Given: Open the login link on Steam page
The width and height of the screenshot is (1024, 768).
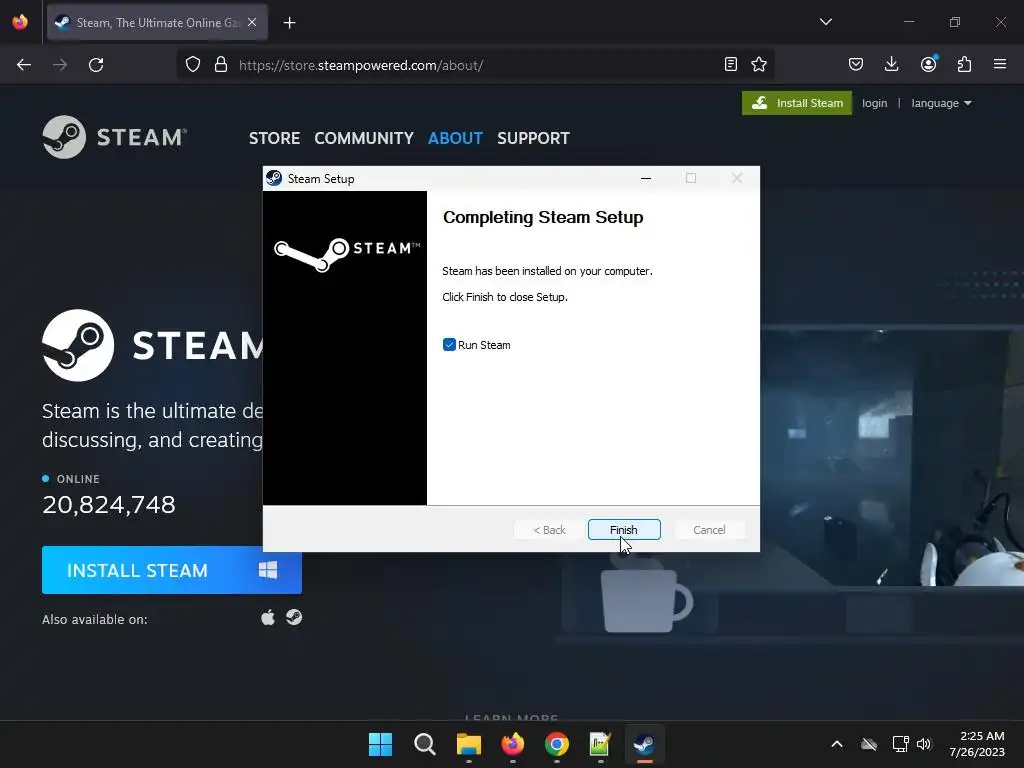Looking at the screenshot, I should coord(874,103).
